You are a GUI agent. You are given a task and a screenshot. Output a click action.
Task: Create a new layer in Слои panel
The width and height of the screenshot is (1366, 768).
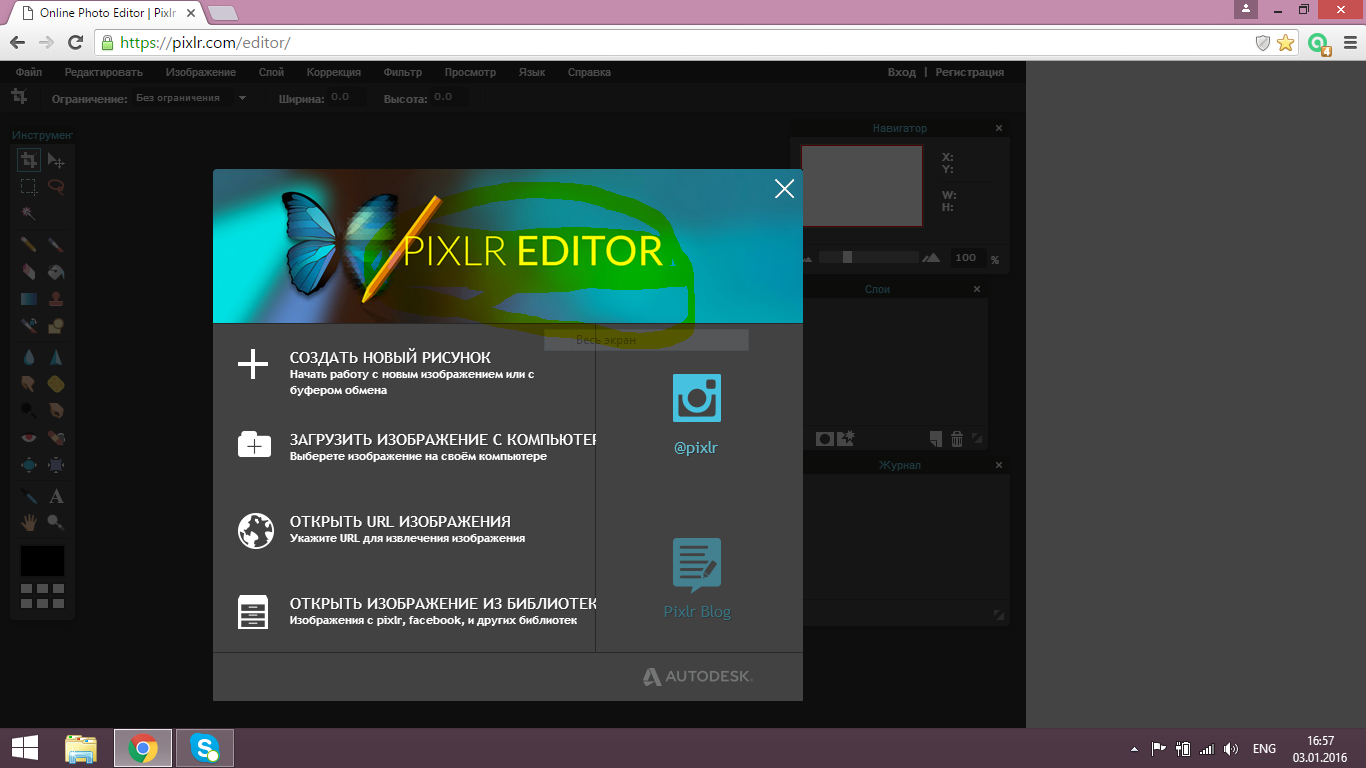click(x=935, y=438)
